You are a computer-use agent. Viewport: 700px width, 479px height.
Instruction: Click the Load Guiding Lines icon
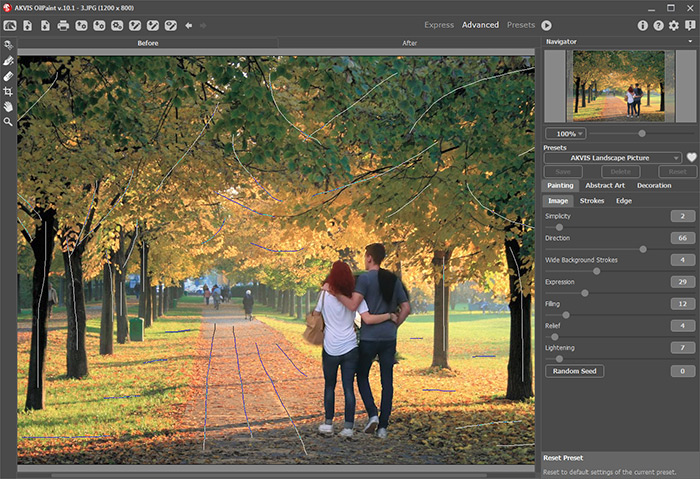tap(135, 25)
